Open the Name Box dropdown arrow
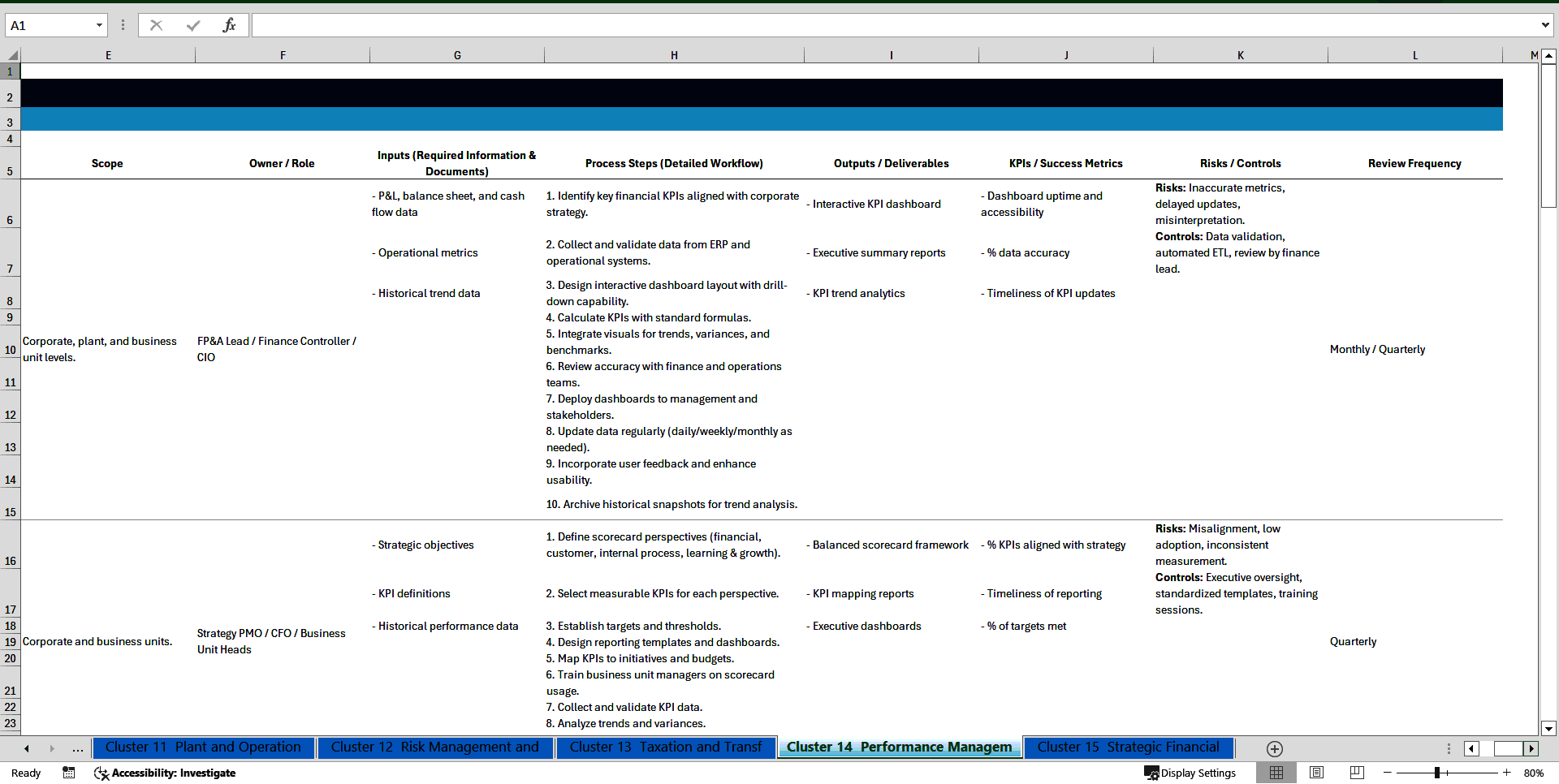The height and width of the screenshot is (784, 1559). [100, 24]
